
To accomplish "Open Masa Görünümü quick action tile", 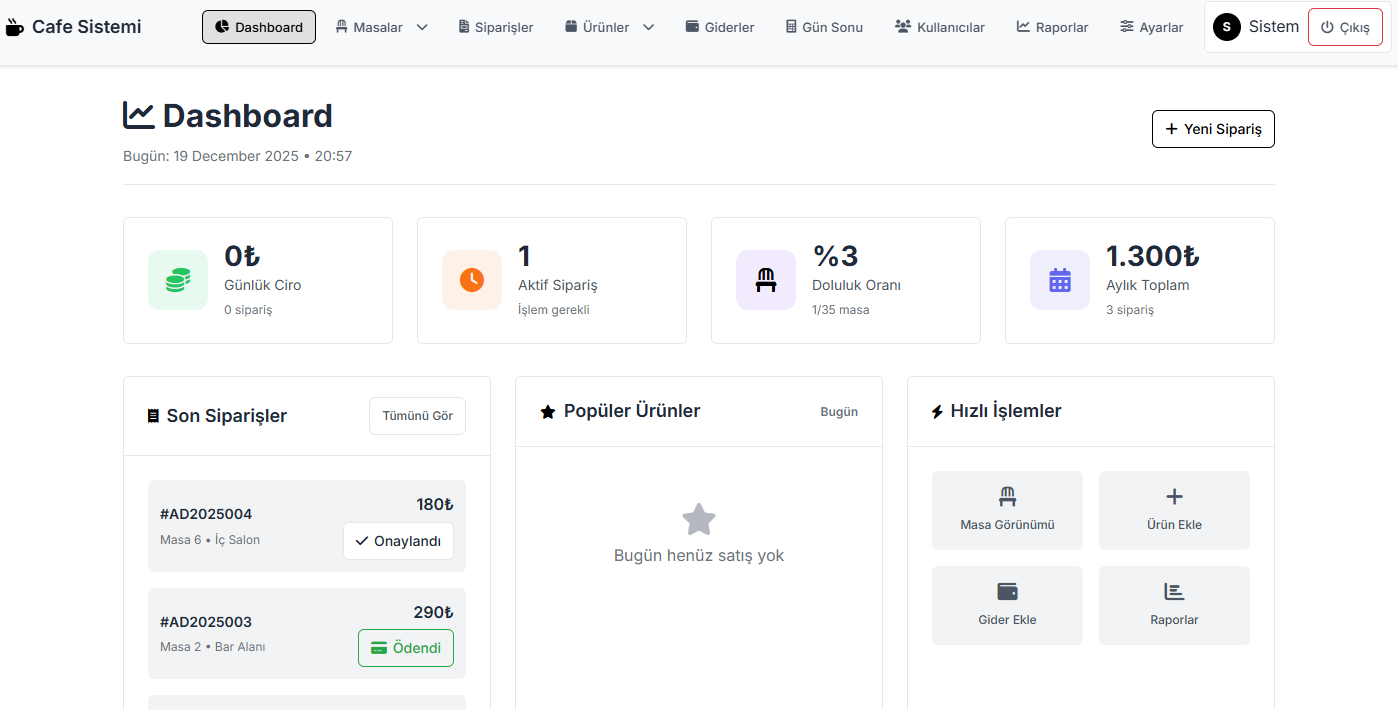I will (1007, 510).
